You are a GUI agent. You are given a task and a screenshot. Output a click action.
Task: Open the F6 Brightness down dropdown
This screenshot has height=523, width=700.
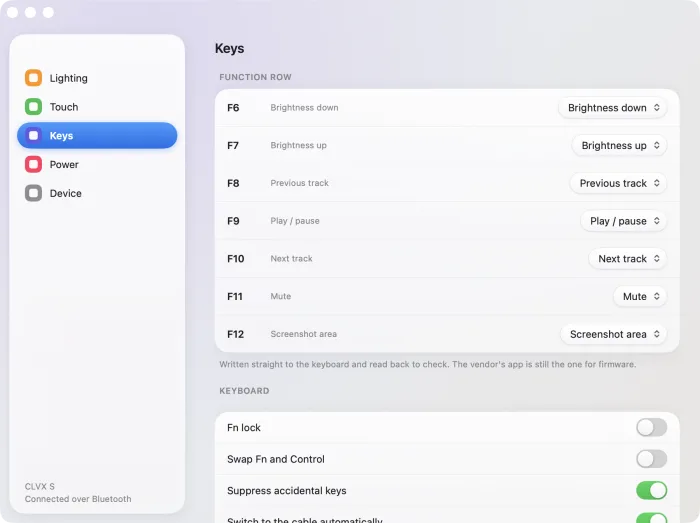(612, 108)
